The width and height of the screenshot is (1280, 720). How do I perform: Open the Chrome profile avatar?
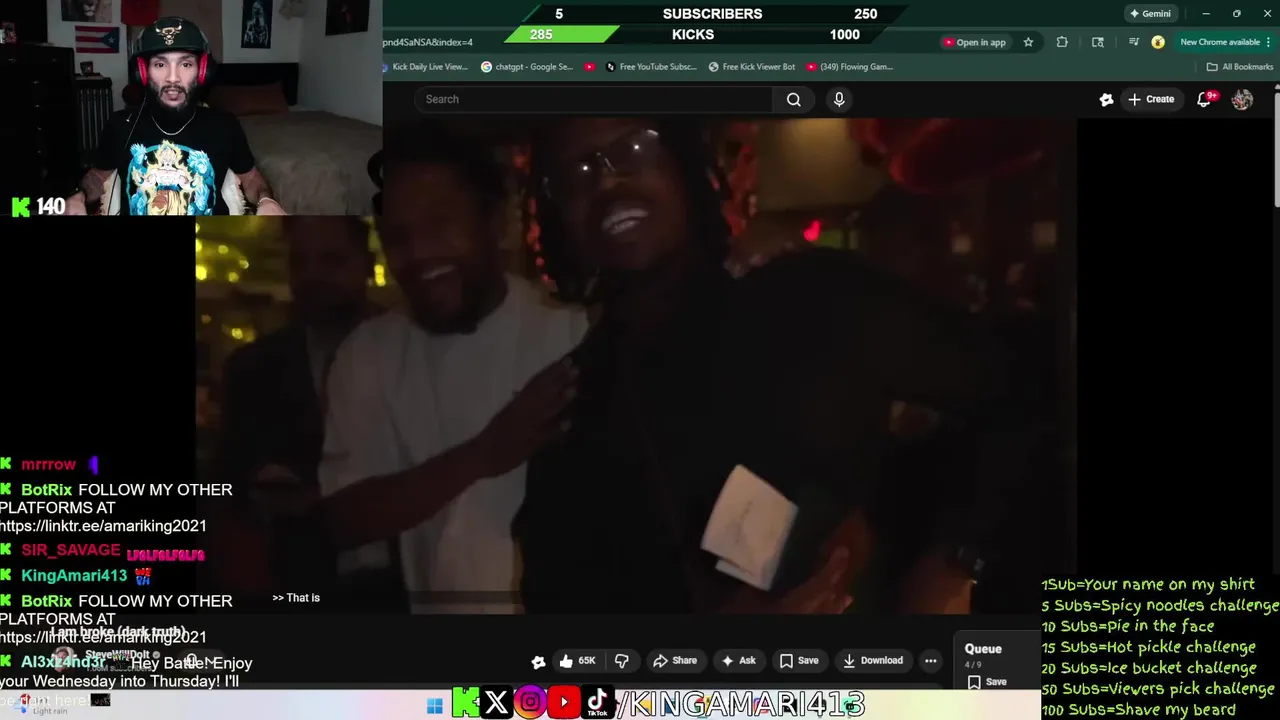[x=1158, y=42]
